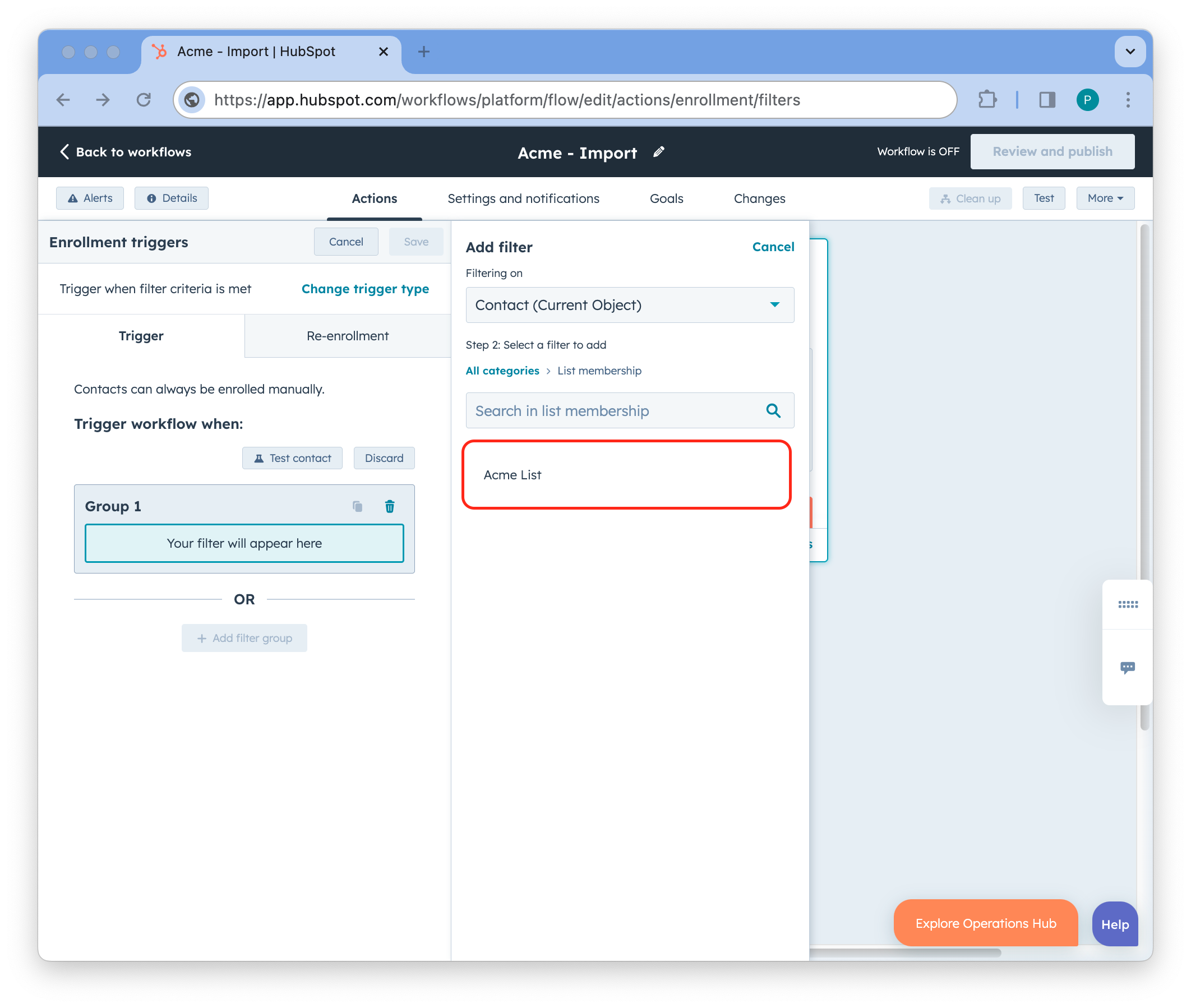Click Review and publish

[x=1052, y=151]
